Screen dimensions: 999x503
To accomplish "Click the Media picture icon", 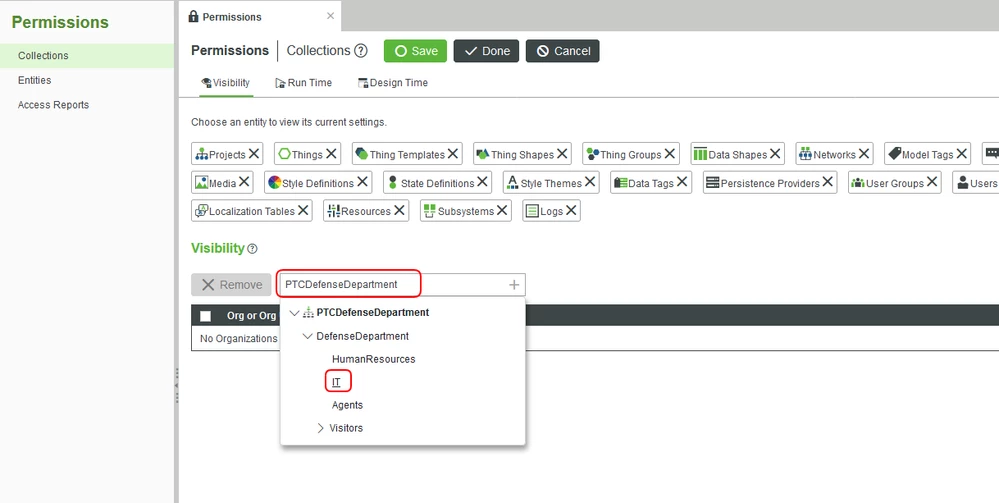I will click(x=202, y=183).
